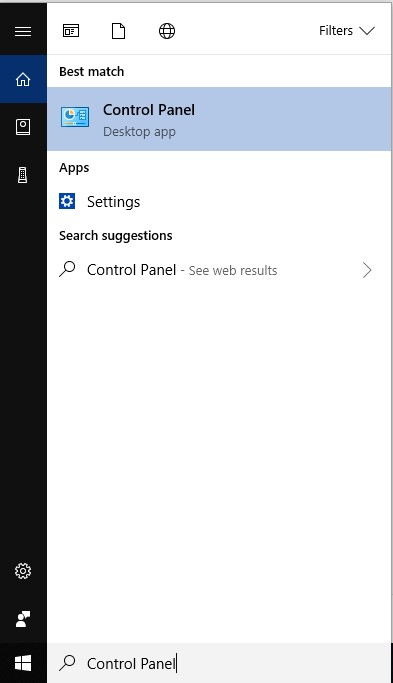The width and height of the screenshot is (393, 683).
Task: Select the Home icon in sidebar
Action: pos(23,79)
